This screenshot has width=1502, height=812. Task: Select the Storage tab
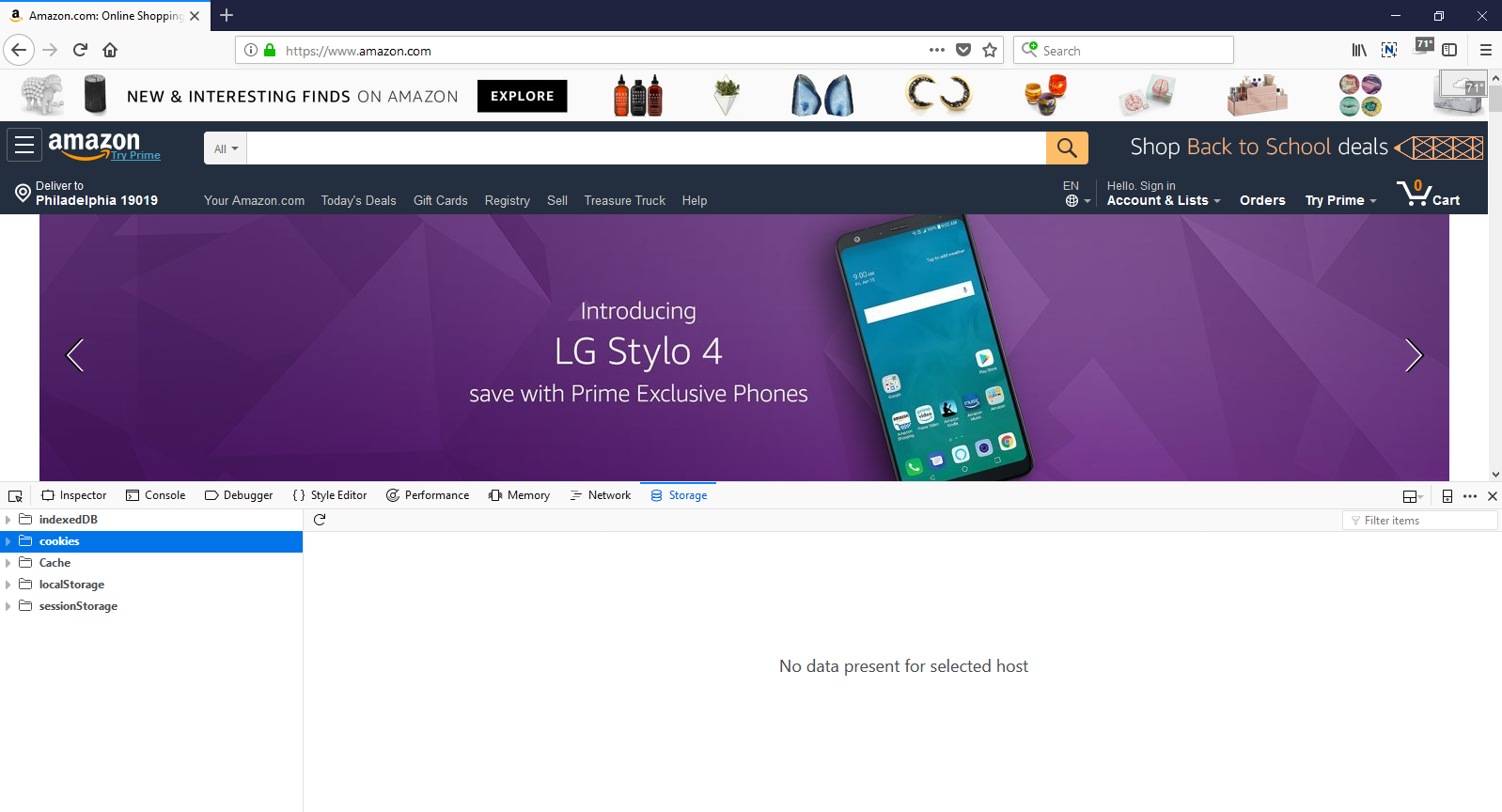pos(679,495)
